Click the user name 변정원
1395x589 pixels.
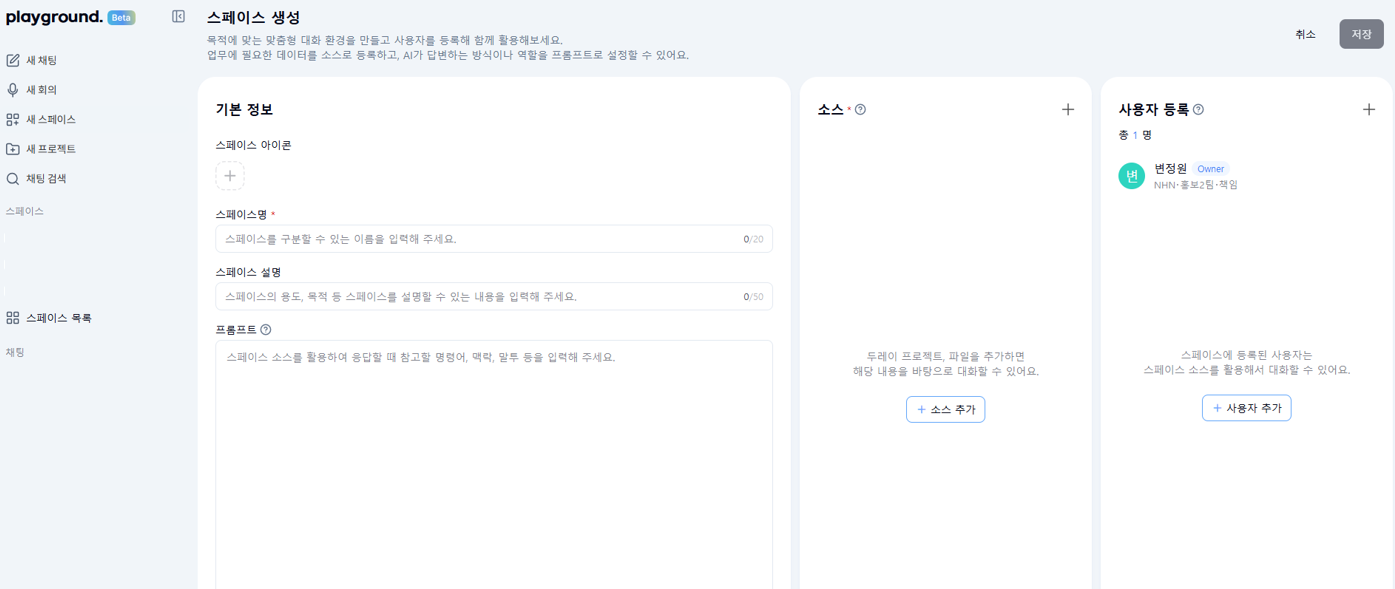coord(1171,169)
